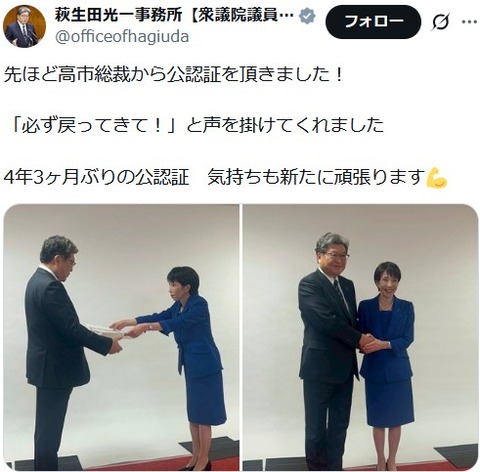Screen dimensions: 480x472
Task: Click the first line mentioning 高市総裁
Action: coord(173,75)
